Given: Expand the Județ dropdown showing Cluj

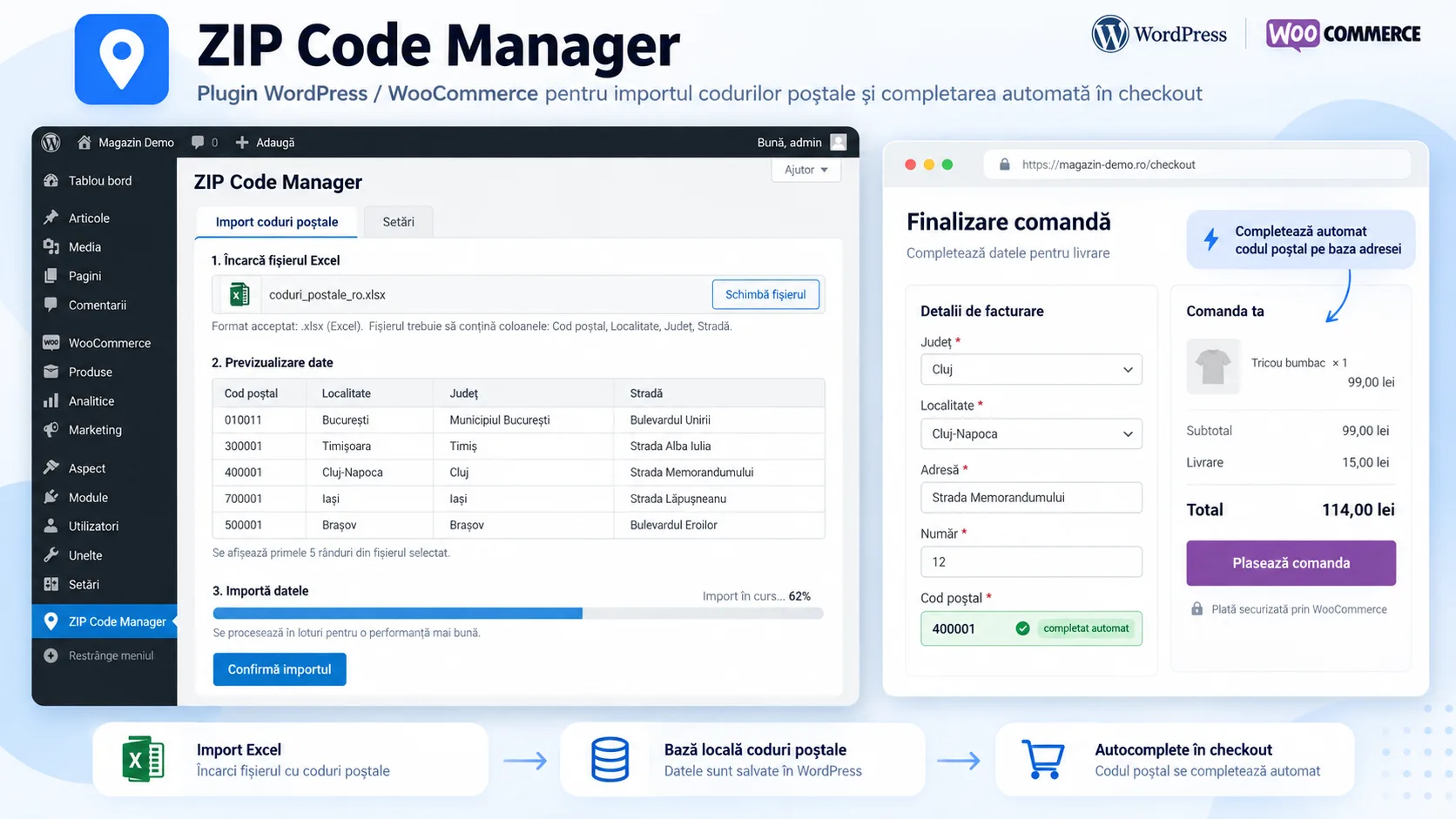Looking at the screenshot, I should [1031, 369].
